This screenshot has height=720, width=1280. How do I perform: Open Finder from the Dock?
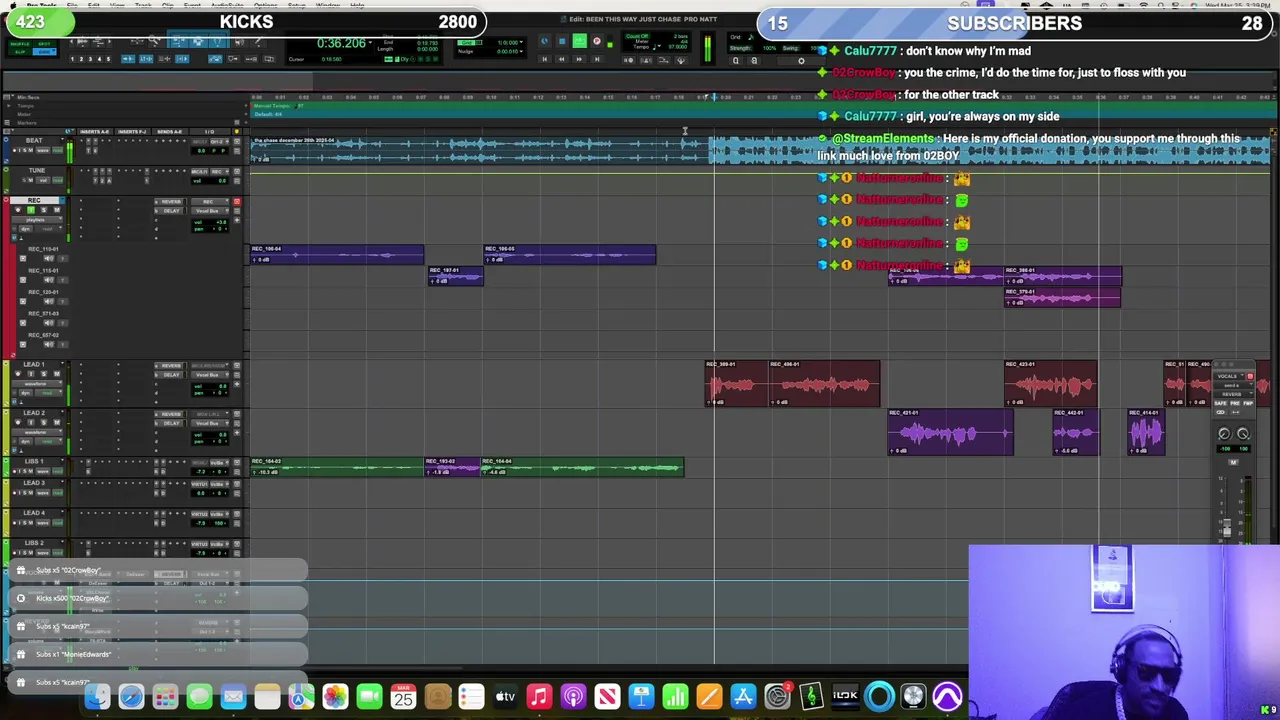point(97,697)
